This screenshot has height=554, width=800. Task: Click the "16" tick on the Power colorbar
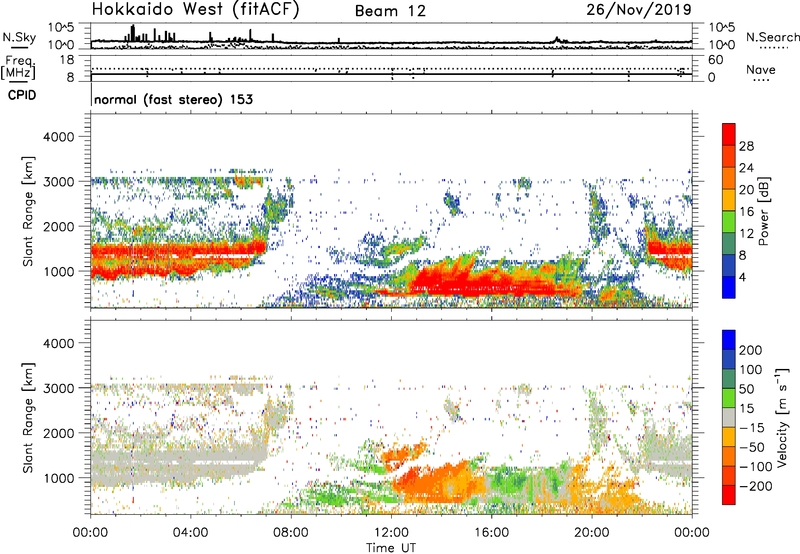click(x=746, y=211)
